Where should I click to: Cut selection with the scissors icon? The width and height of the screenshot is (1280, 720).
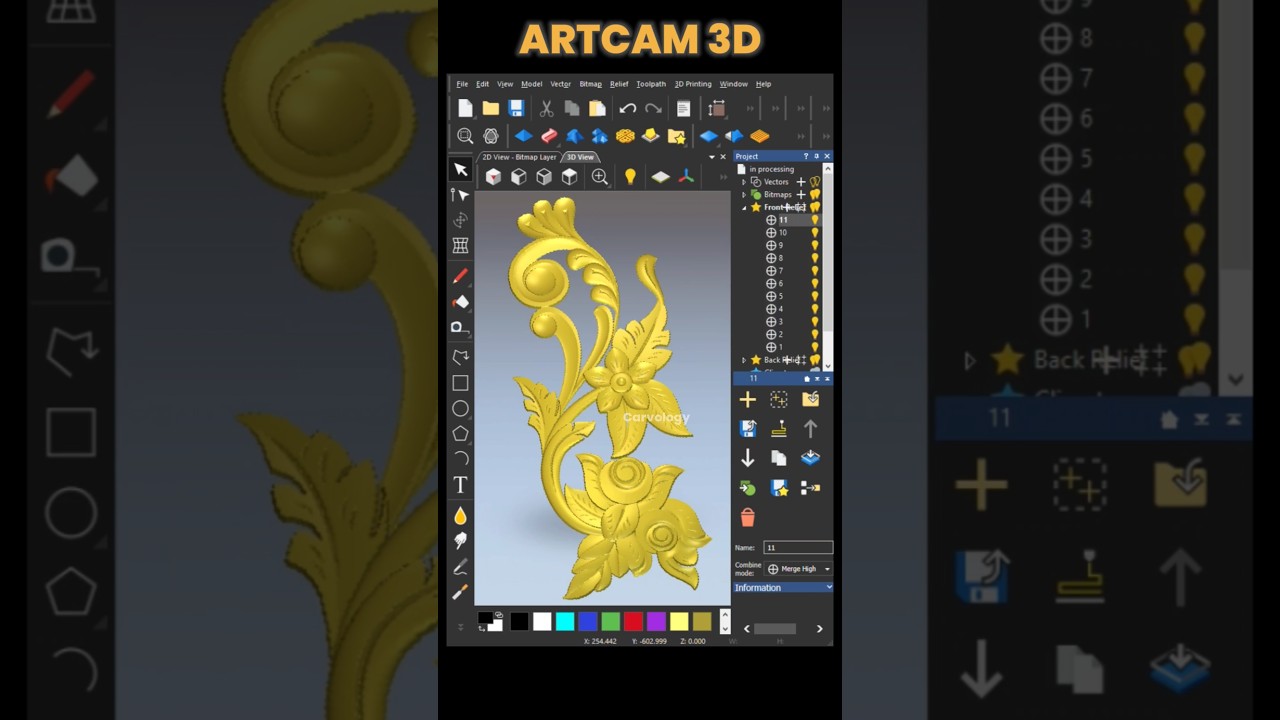(547, 108)
